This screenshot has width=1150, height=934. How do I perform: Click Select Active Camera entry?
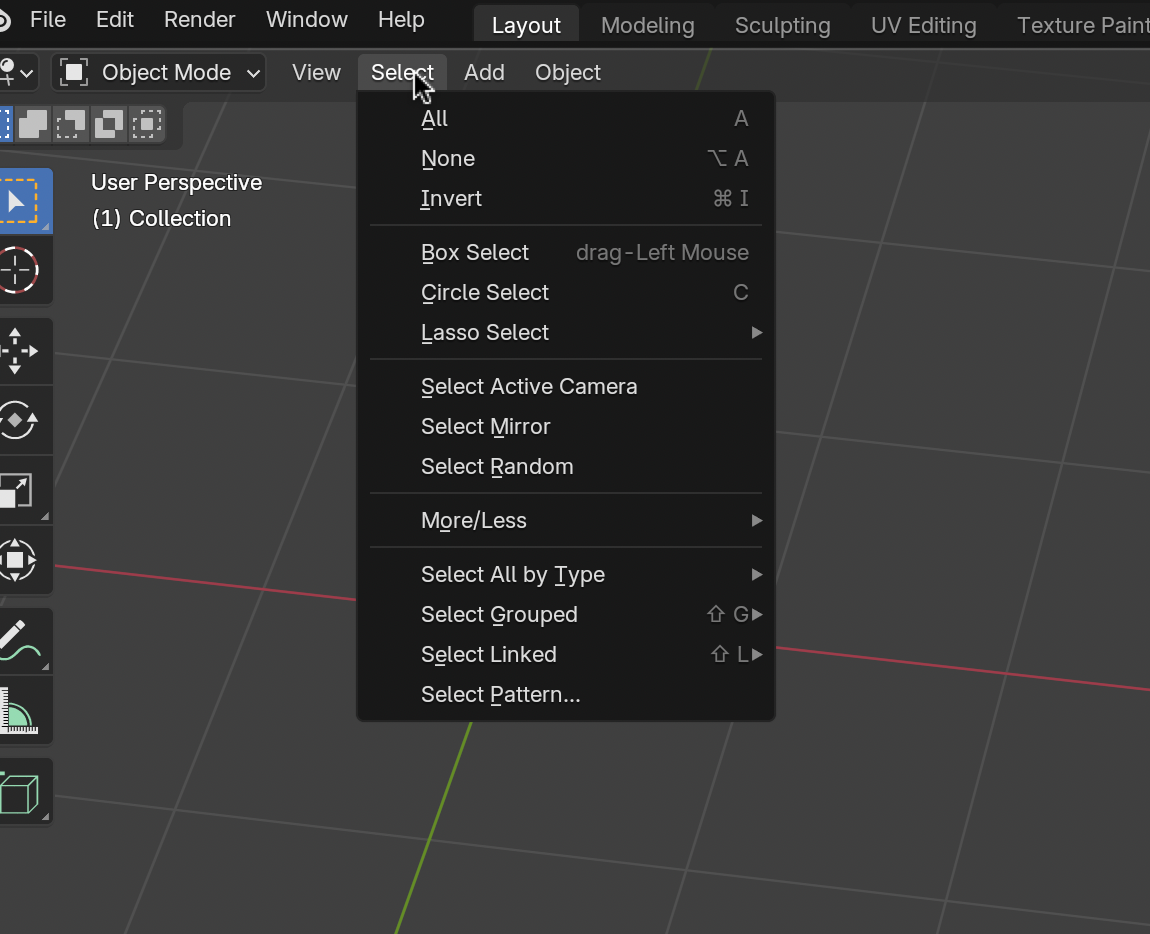tap(566, 387)
